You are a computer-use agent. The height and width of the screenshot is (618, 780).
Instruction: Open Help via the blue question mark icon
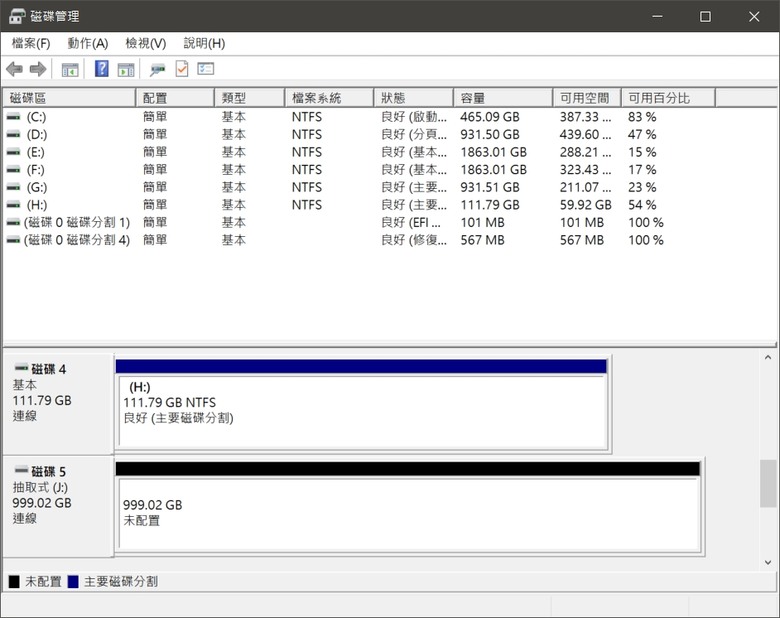(101, 69)
